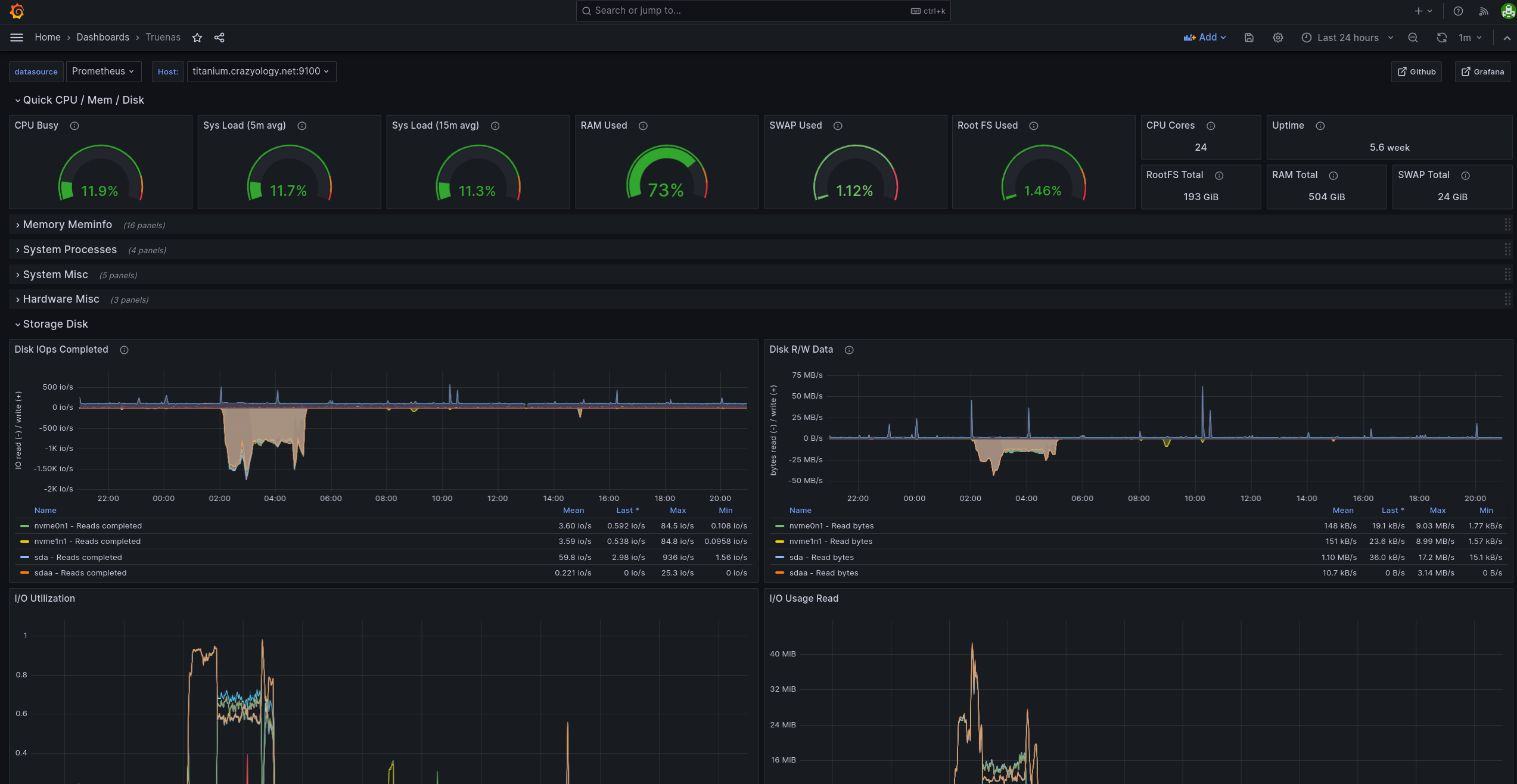
Task: Toggle sdaa Reads completed legend series
Action: click(x=80, y=573)
